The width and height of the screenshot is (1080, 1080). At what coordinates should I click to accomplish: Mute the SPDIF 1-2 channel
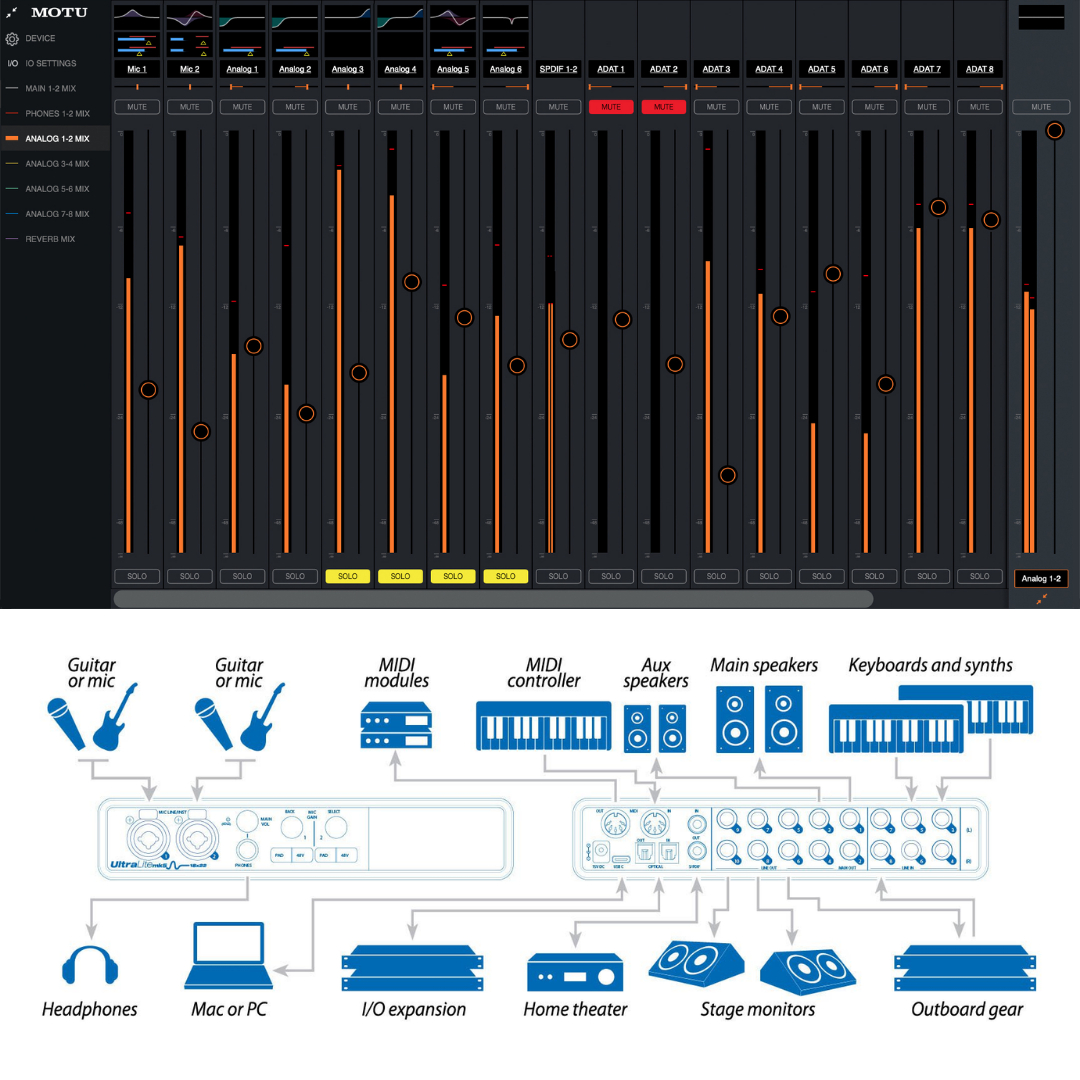[x=558, y=107]
